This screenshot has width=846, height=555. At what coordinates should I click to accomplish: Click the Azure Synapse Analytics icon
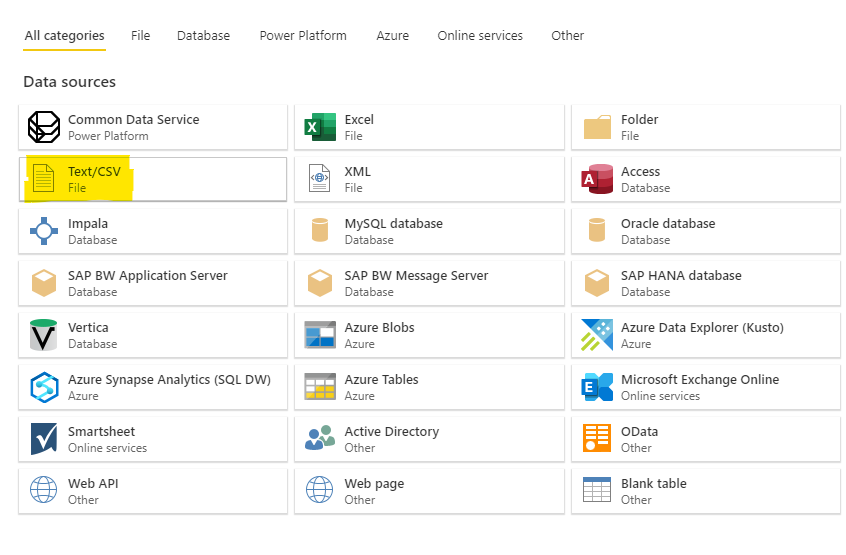(x=44, y=387)
